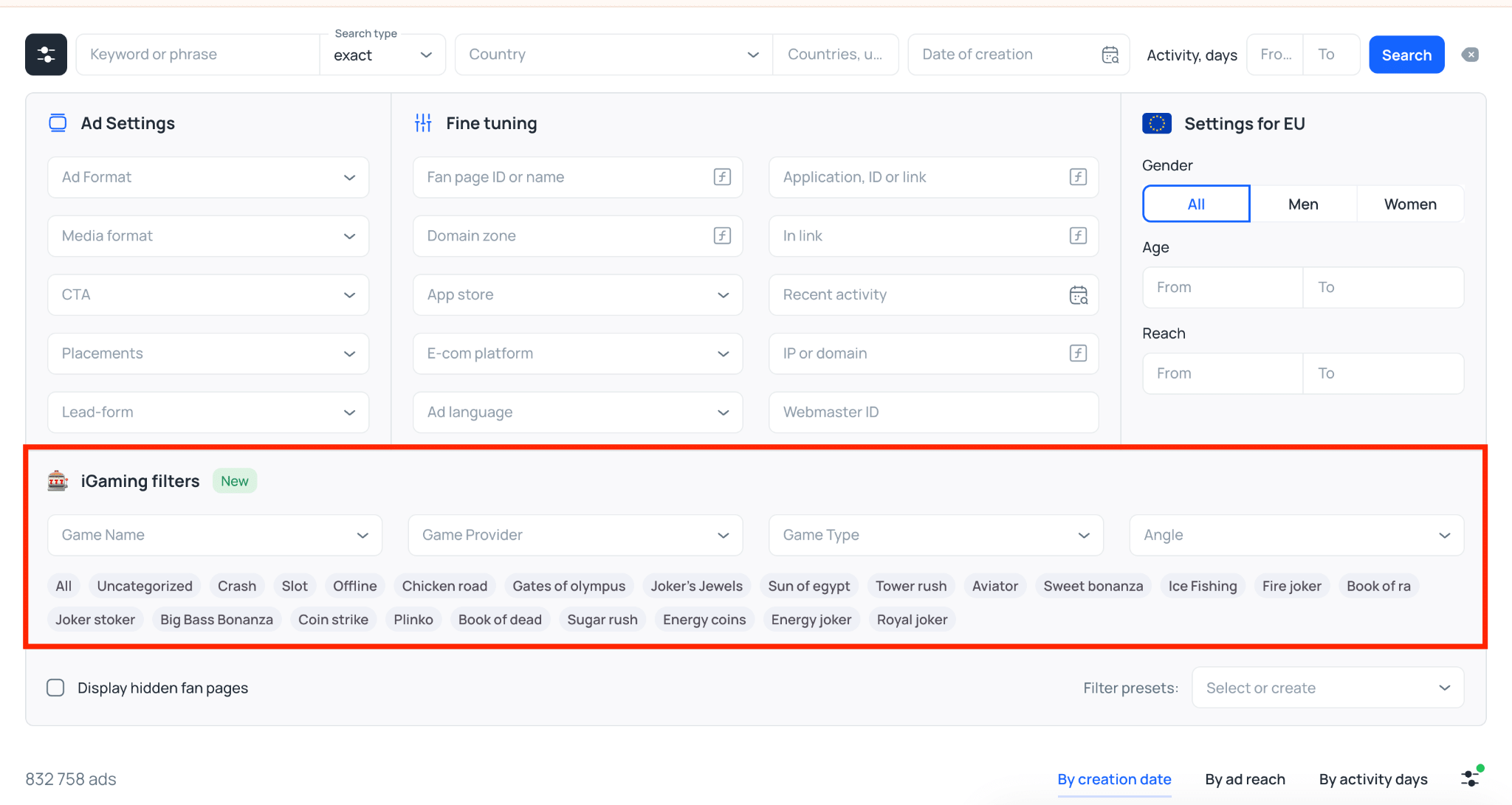
Task: Toggle the Aviator game chip
Action: (994, 586)
